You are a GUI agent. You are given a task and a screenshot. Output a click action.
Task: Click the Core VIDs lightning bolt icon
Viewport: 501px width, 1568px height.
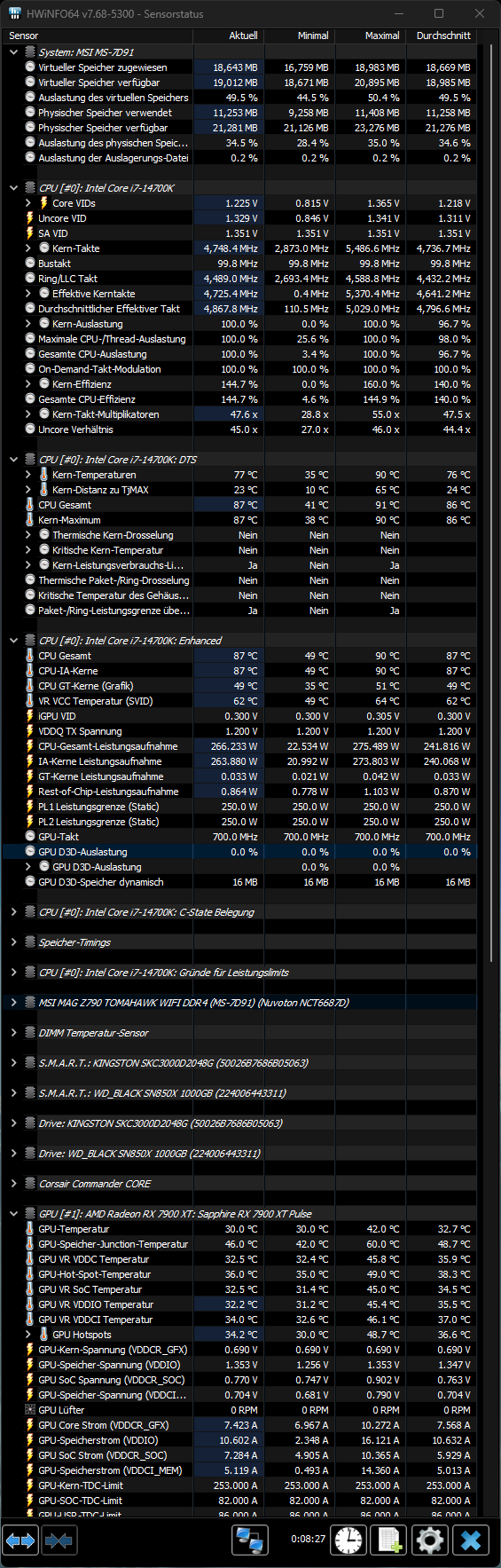coord(44,203)
